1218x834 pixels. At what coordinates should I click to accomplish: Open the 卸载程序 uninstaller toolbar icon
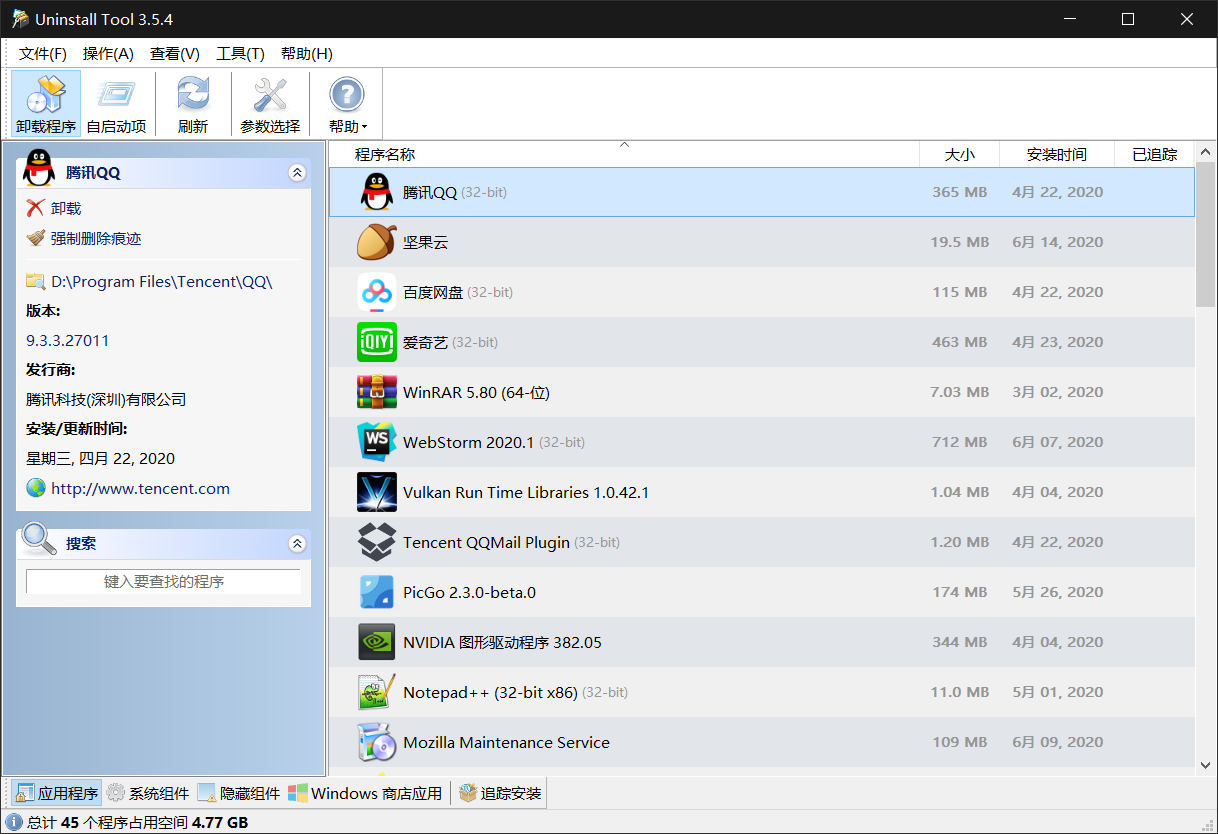coord(46,104)
